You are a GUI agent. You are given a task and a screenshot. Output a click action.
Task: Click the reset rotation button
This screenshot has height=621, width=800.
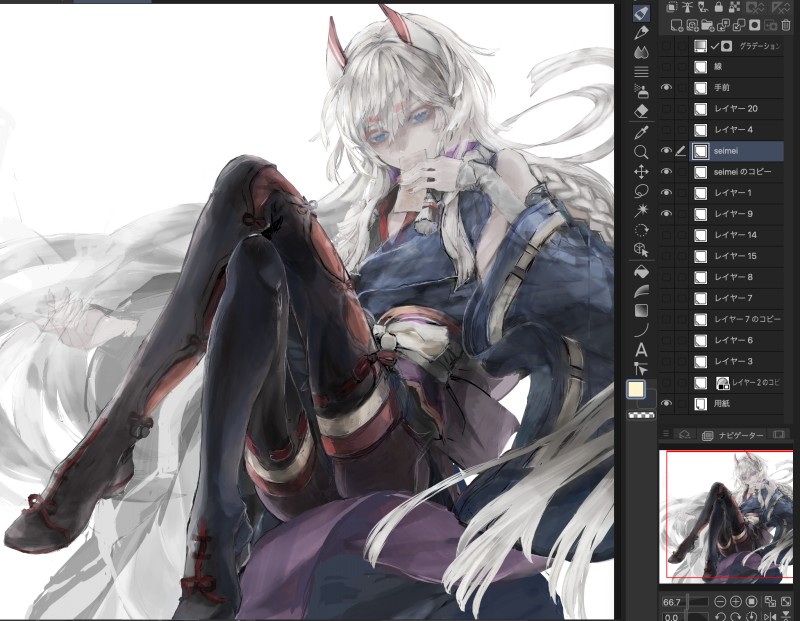click(x=751, y=617)
